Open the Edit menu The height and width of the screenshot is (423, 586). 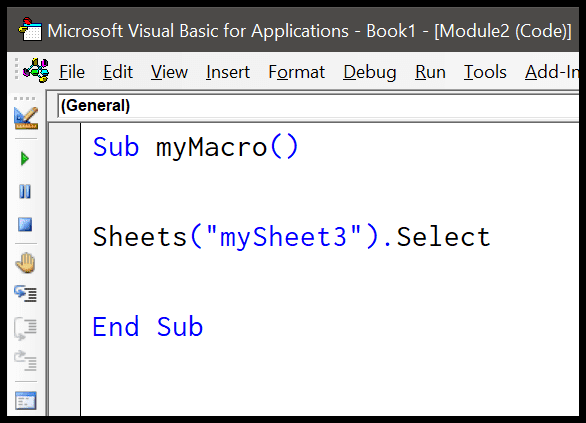click(118, 72)
